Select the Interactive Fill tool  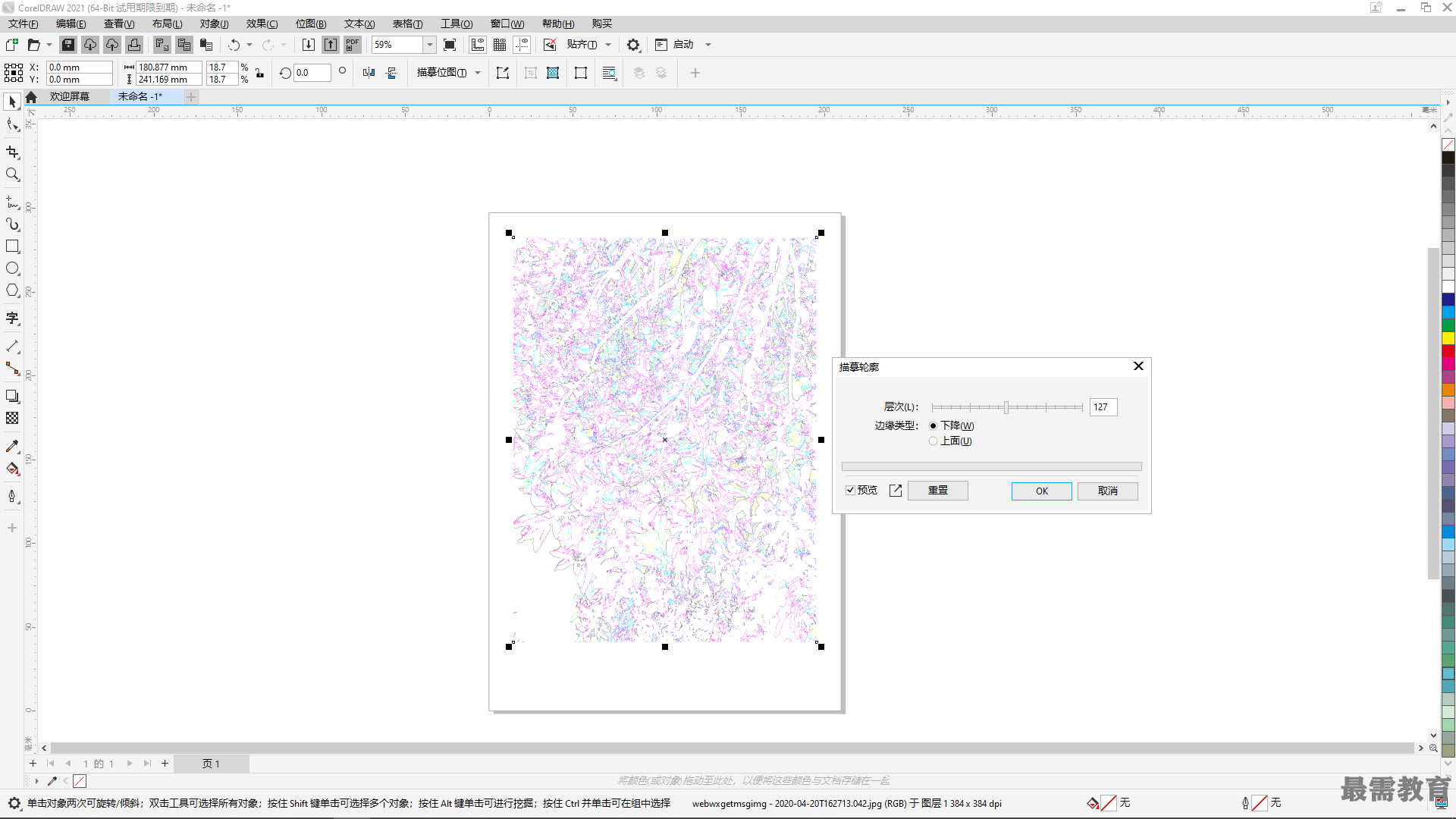click(12, 469)
